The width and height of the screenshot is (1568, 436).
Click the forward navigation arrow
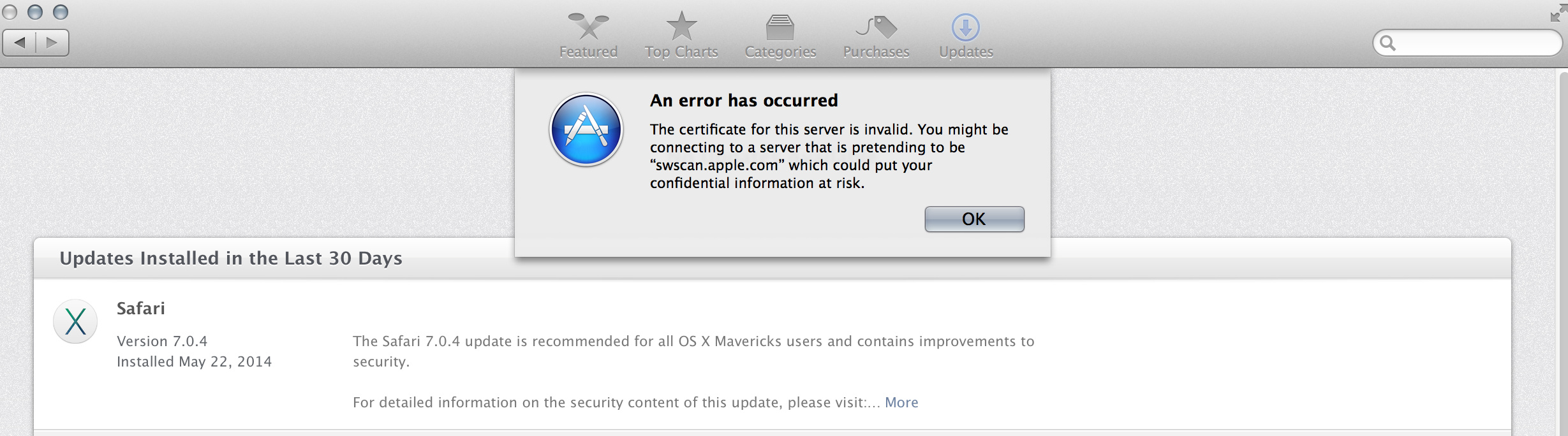click(x=52, y=43)
